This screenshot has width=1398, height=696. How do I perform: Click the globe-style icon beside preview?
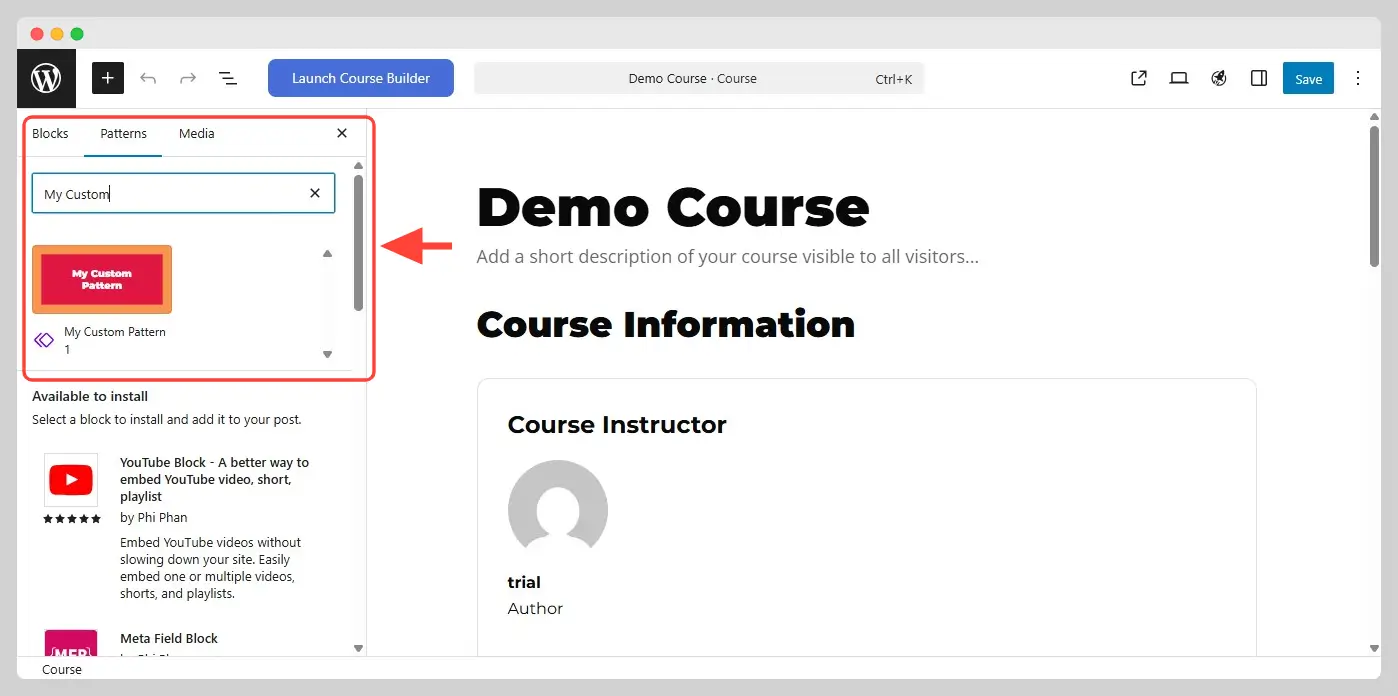coord(1219,78)
